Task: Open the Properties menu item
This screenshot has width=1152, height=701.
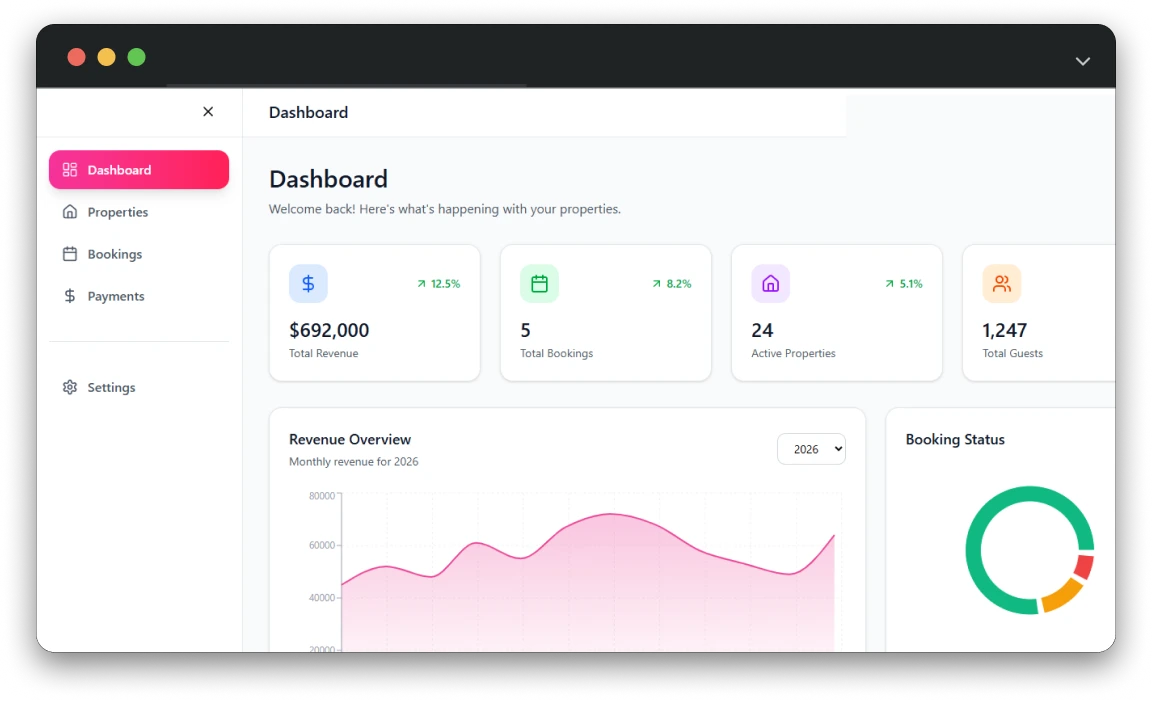Action: tap(117, 212)
